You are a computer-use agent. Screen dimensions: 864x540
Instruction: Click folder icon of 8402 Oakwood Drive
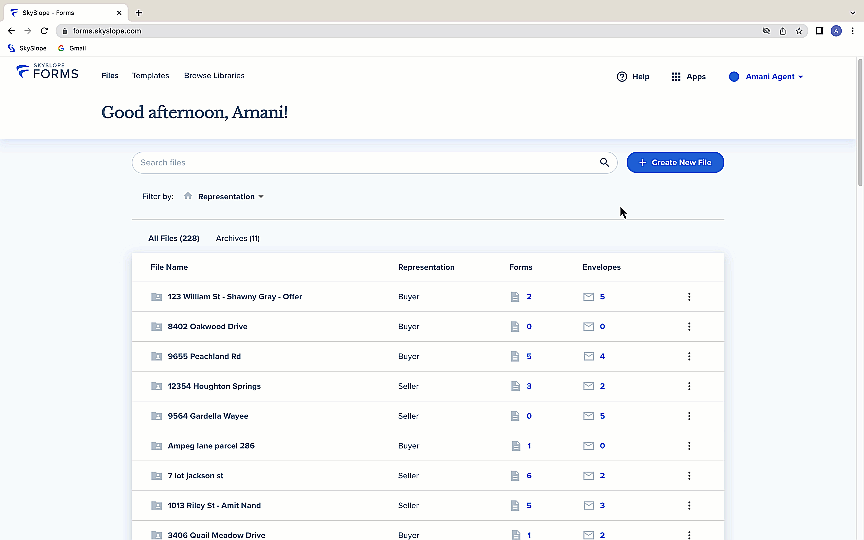pos(156,327)
